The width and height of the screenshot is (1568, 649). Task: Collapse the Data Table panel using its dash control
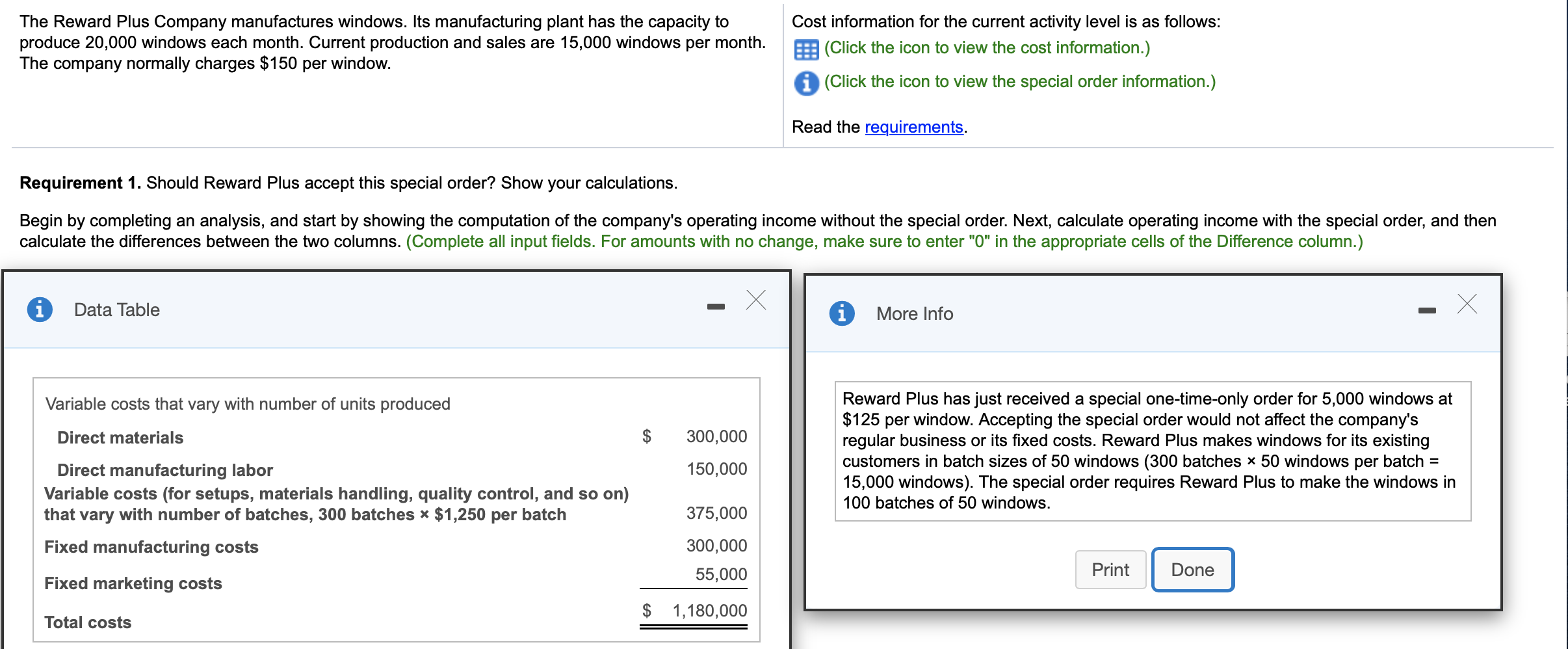[716, 306]
